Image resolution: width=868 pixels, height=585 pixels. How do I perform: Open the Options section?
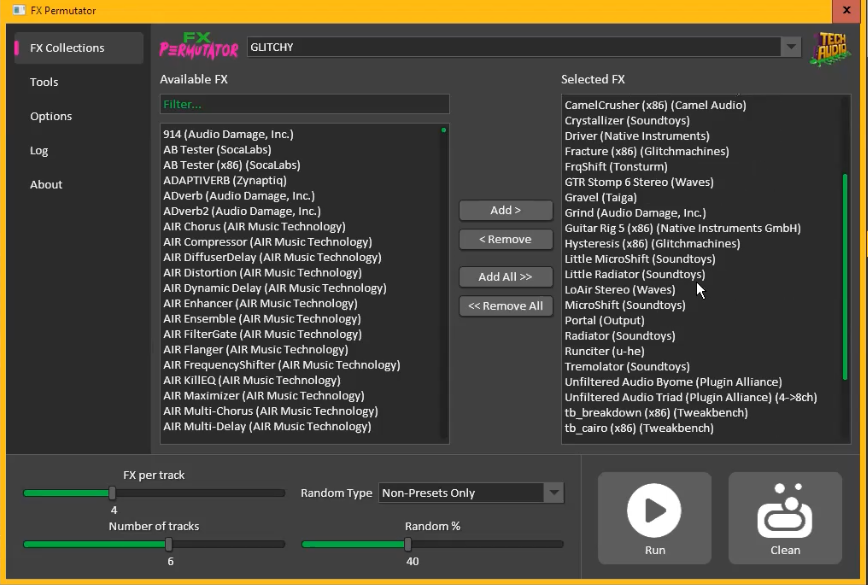(x=51, y=115)
